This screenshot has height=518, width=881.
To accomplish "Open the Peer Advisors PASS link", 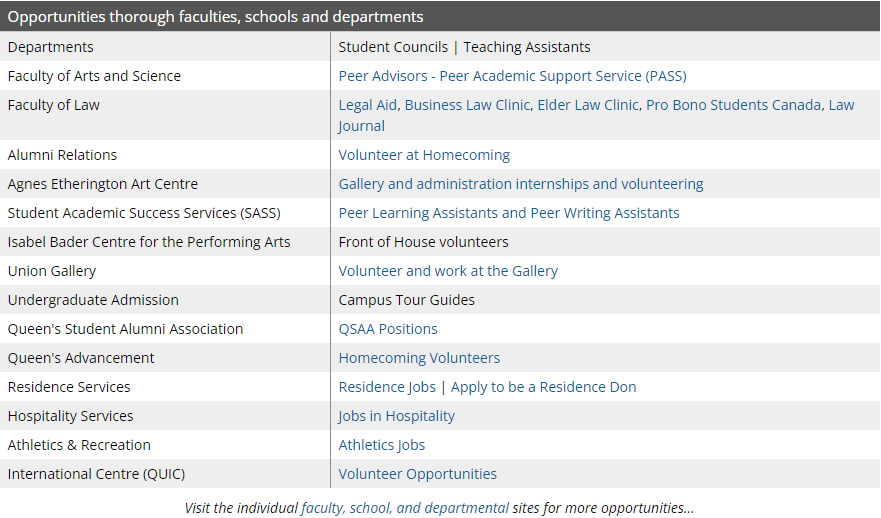I will click(x=512, y=76).
